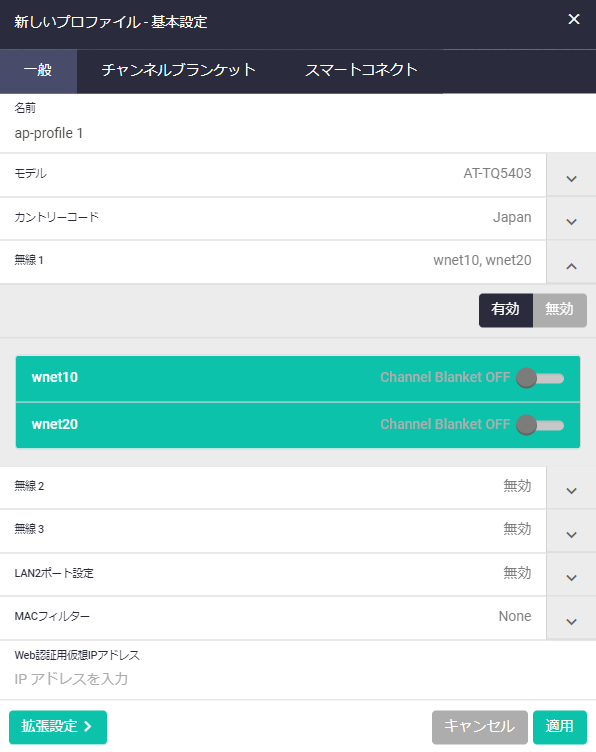
Task: Select 有効 to enable radio 1
Action: click(x=505, y=310)
